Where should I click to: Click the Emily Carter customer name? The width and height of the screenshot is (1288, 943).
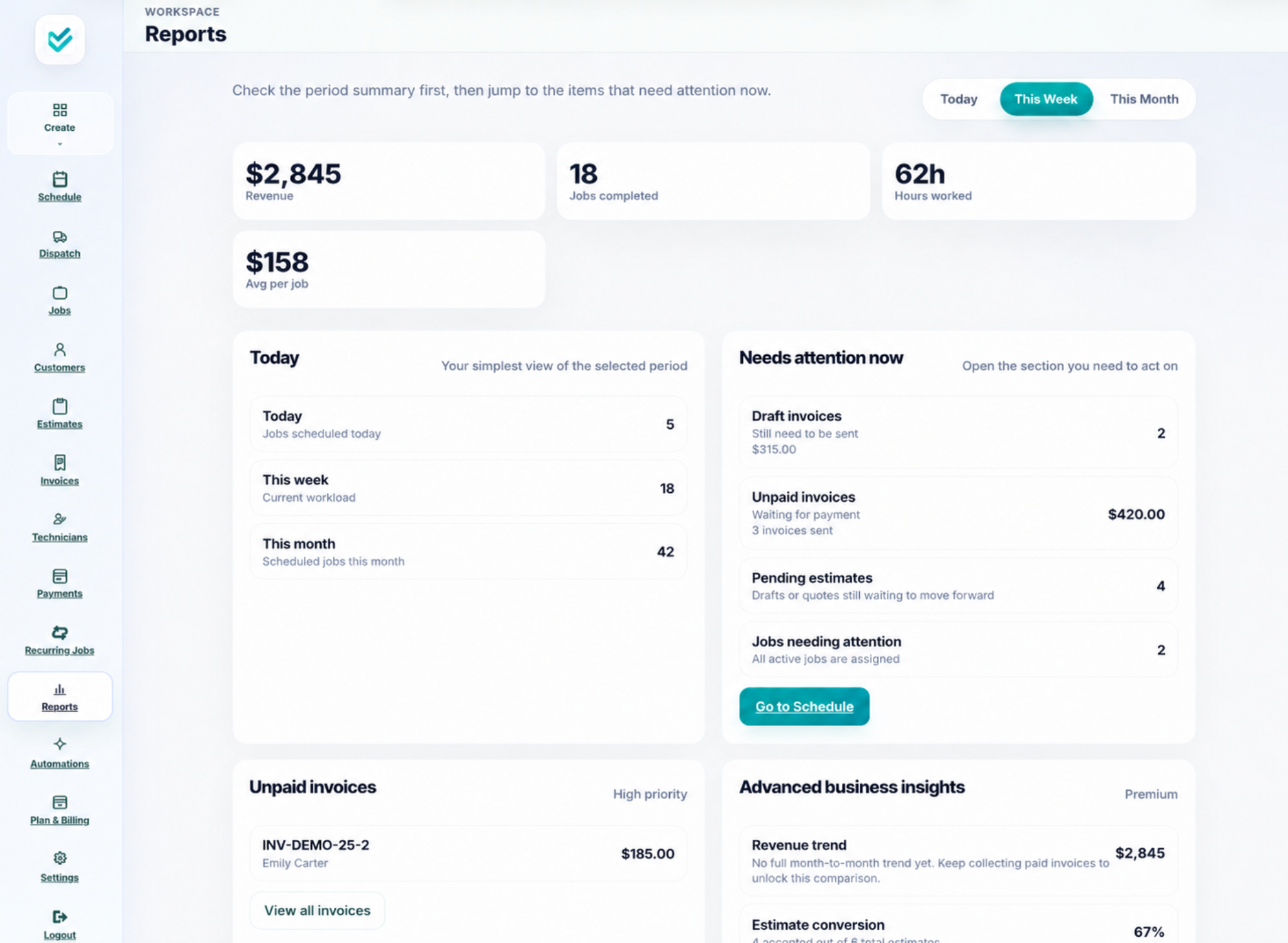coord(295,863)
